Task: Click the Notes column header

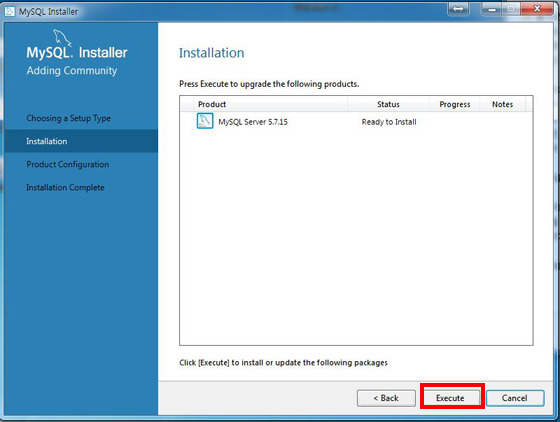Action: coord(502,104)
